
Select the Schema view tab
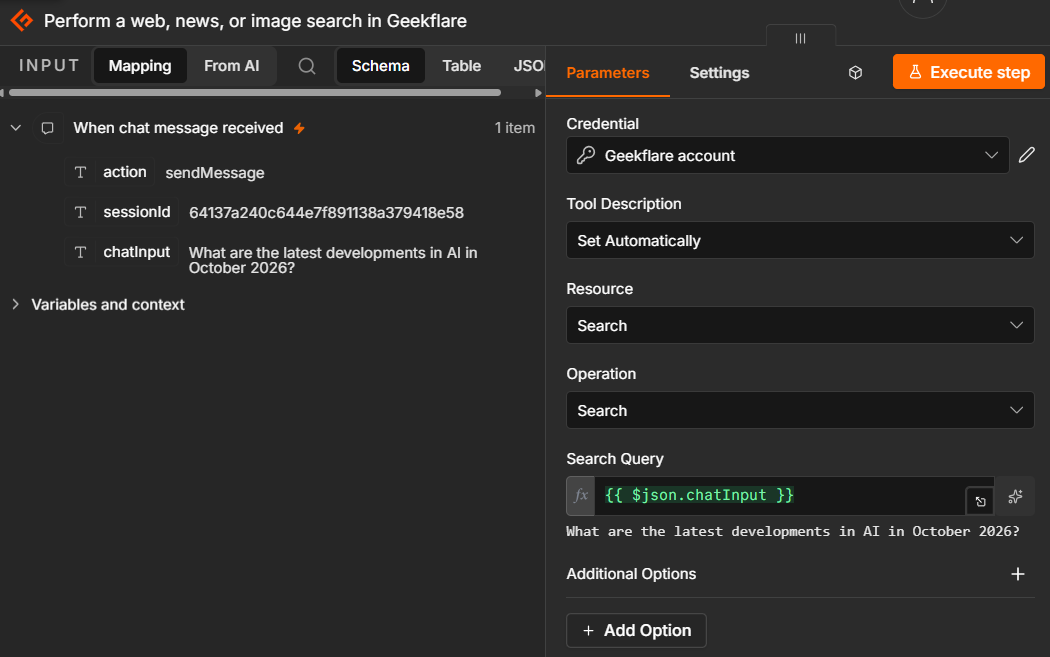point(380,66)
